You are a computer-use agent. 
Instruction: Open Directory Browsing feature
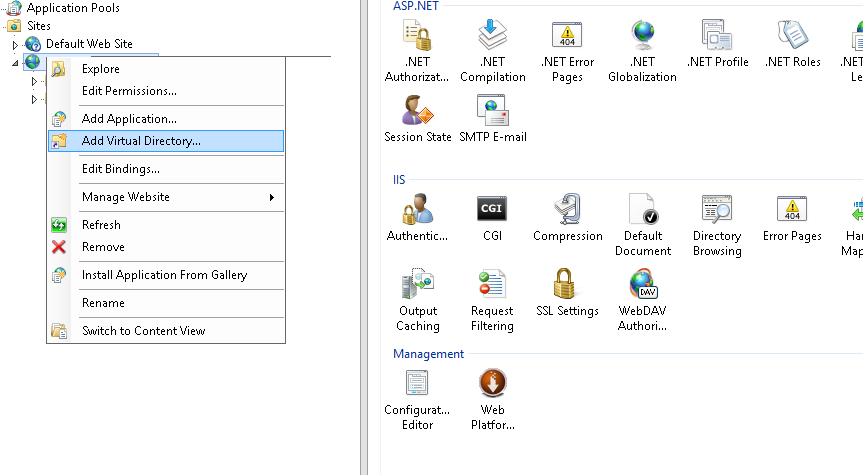(717, 225)
